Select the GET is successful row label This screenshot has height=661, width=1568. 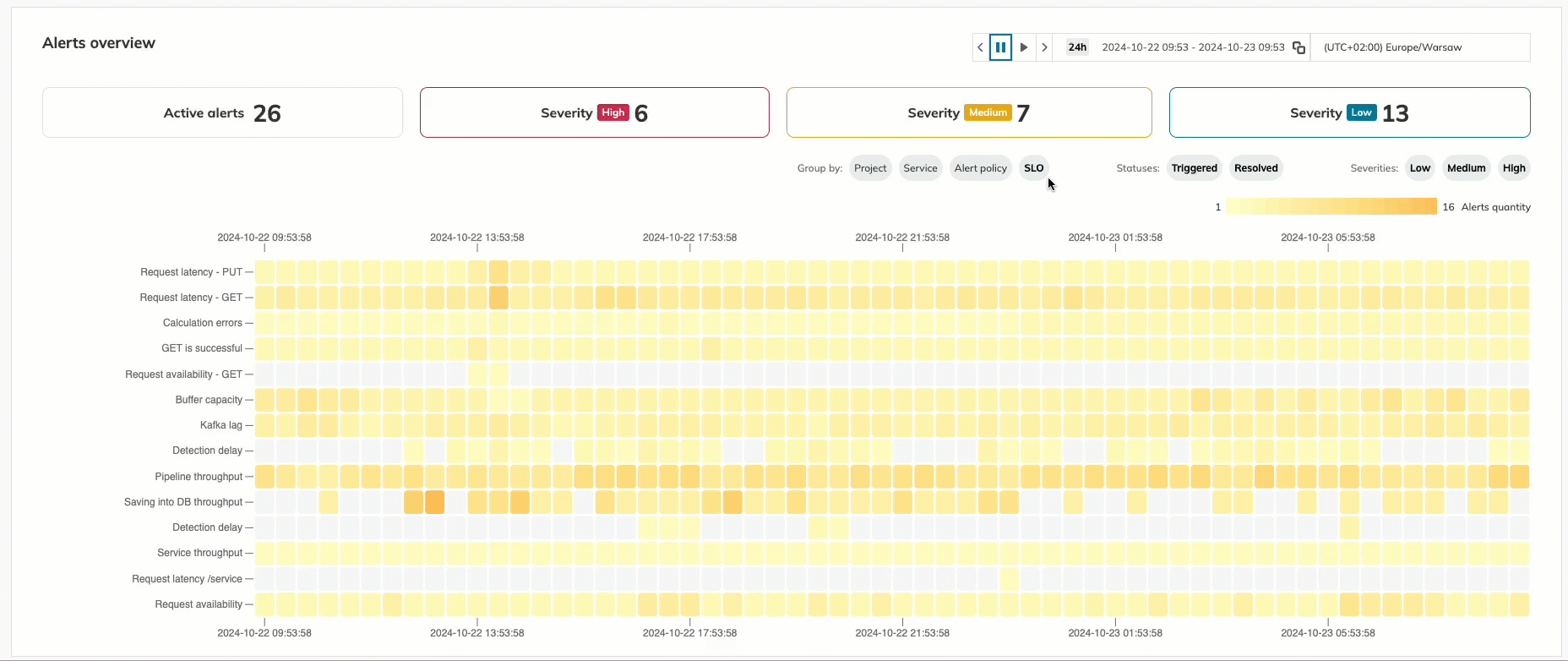tap(202, 348)
